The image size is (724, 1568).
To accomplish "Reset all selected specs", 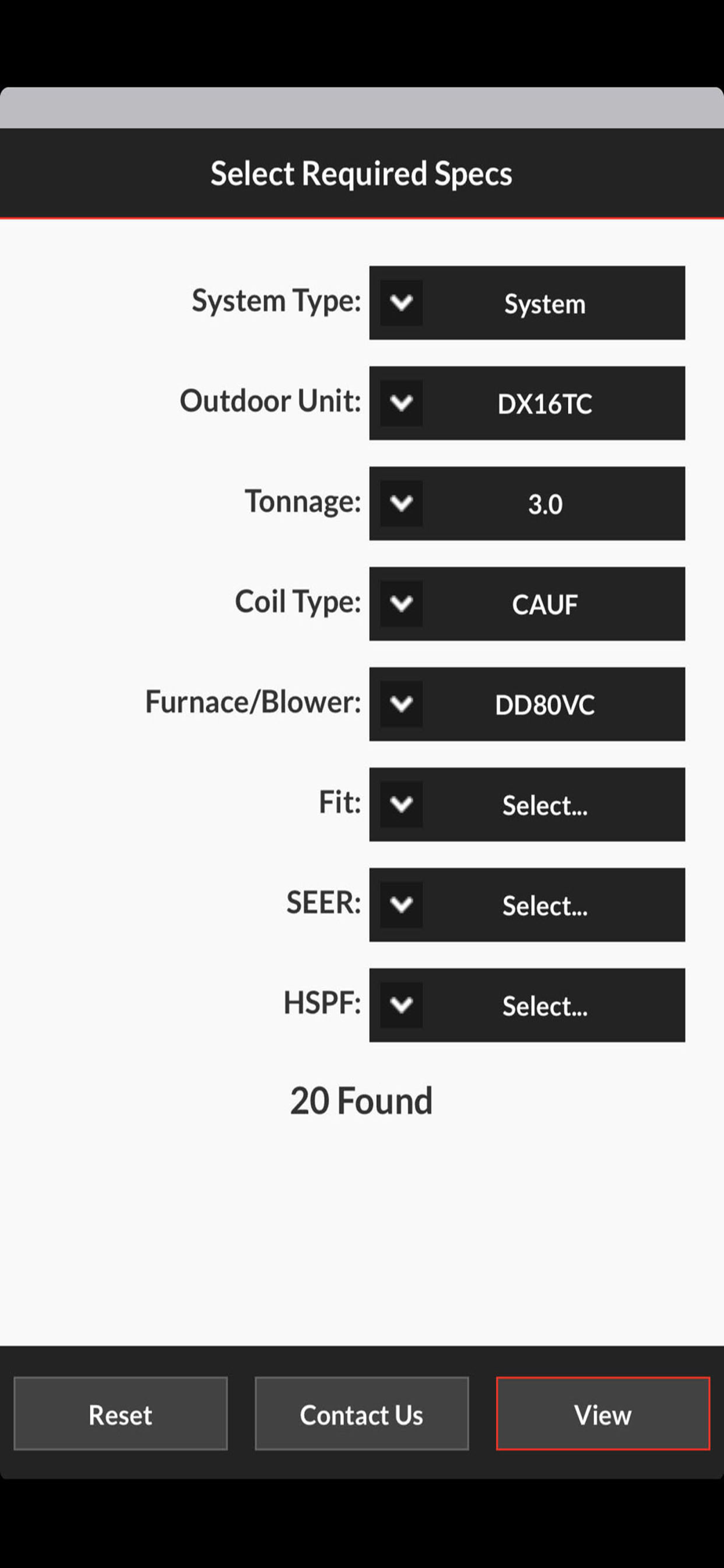I will pos(121,1414).
